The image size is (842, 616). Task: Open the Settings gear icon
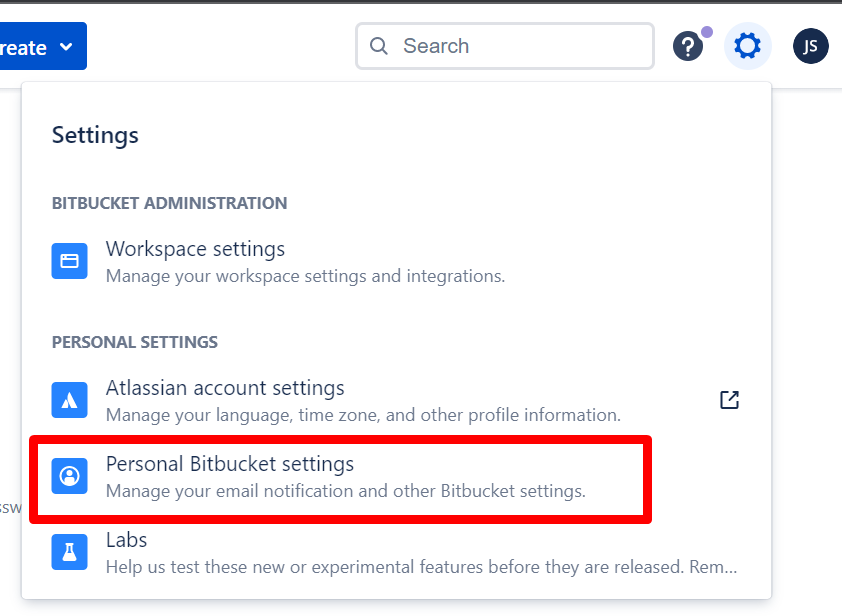(748, 46)
